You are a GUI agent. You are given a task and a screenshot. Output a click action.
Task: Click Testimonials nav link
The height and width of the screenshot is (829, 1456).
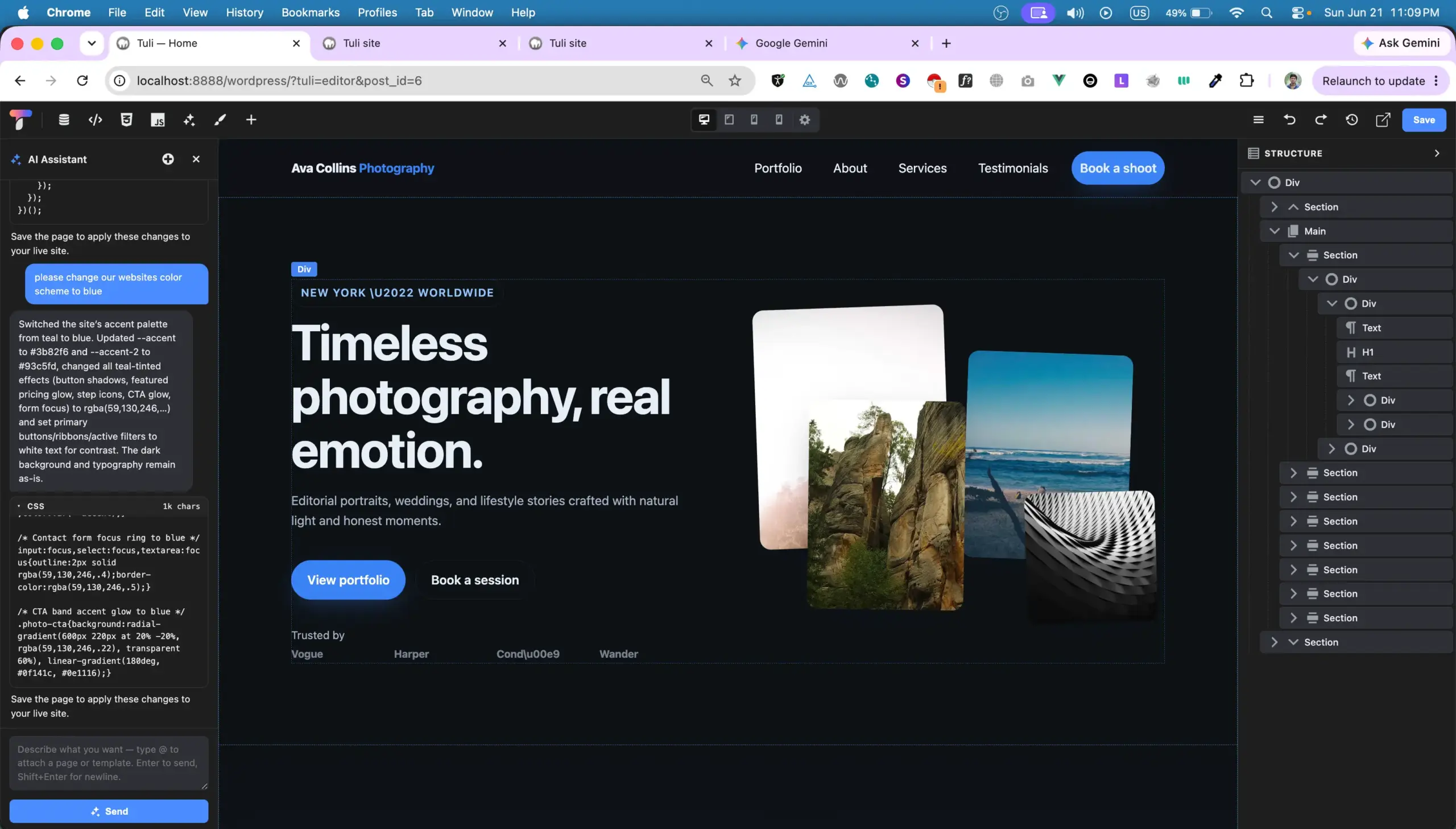click(1013, 168)
